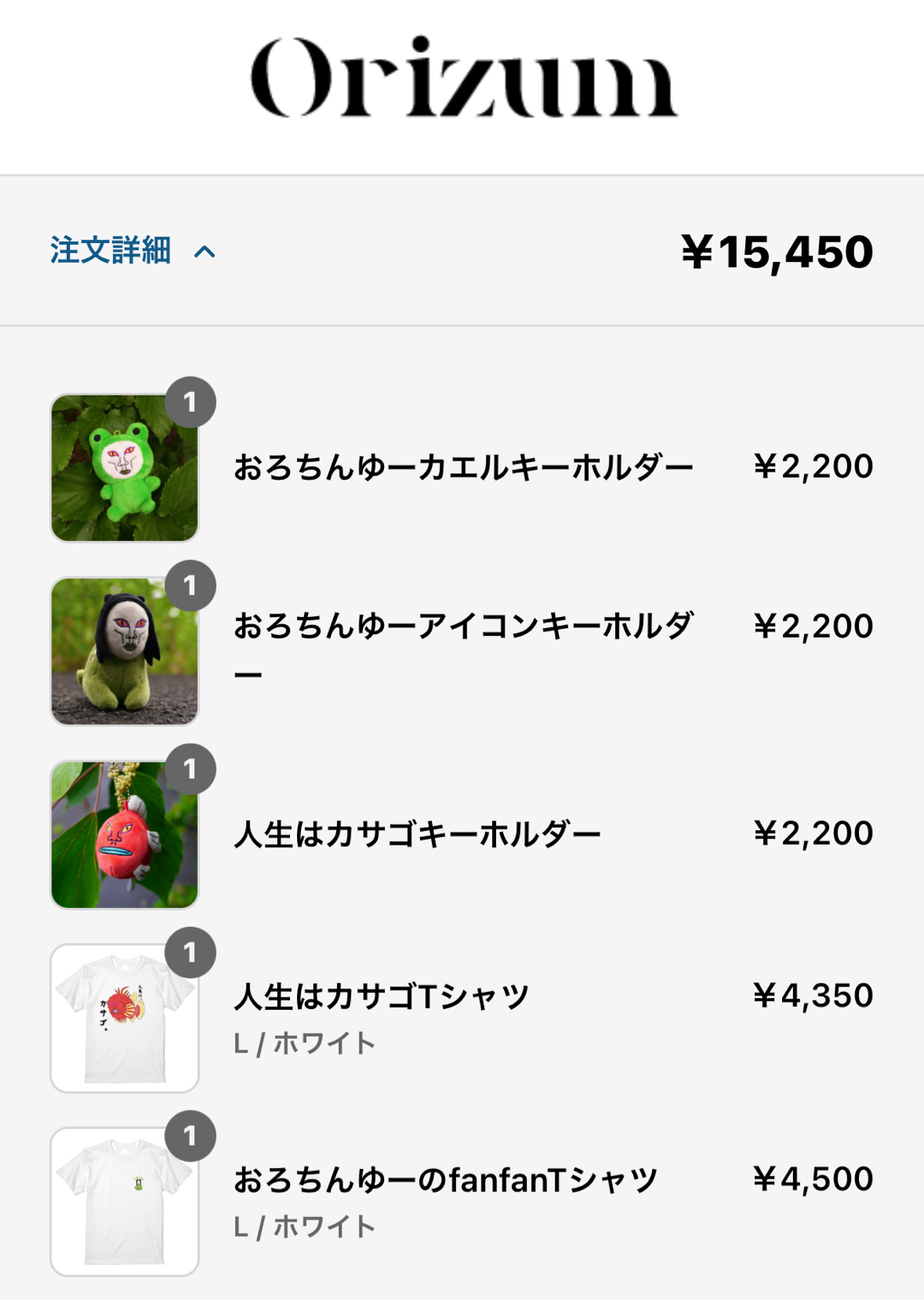Open the black-hooded icon keyholder thumbnail
Image resolution: width=924 pixels, height=1300 pixels.
124,651
